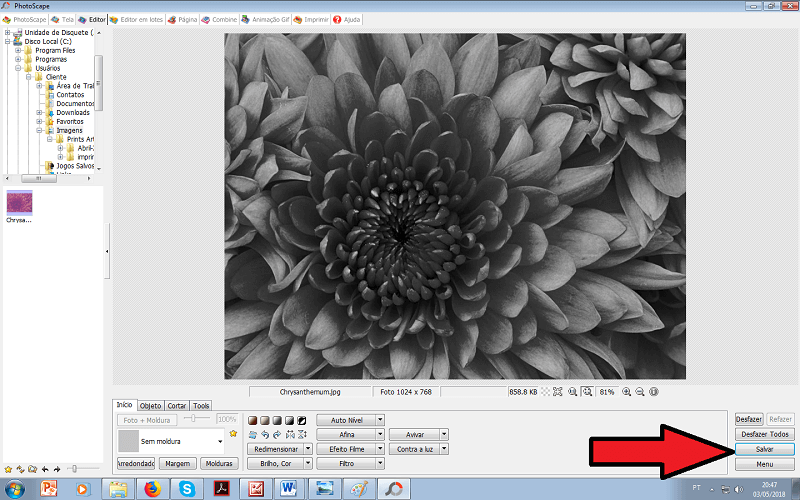Click the zoom out magnifier icon
800x500 pixels.
click(x=639, y=392)
